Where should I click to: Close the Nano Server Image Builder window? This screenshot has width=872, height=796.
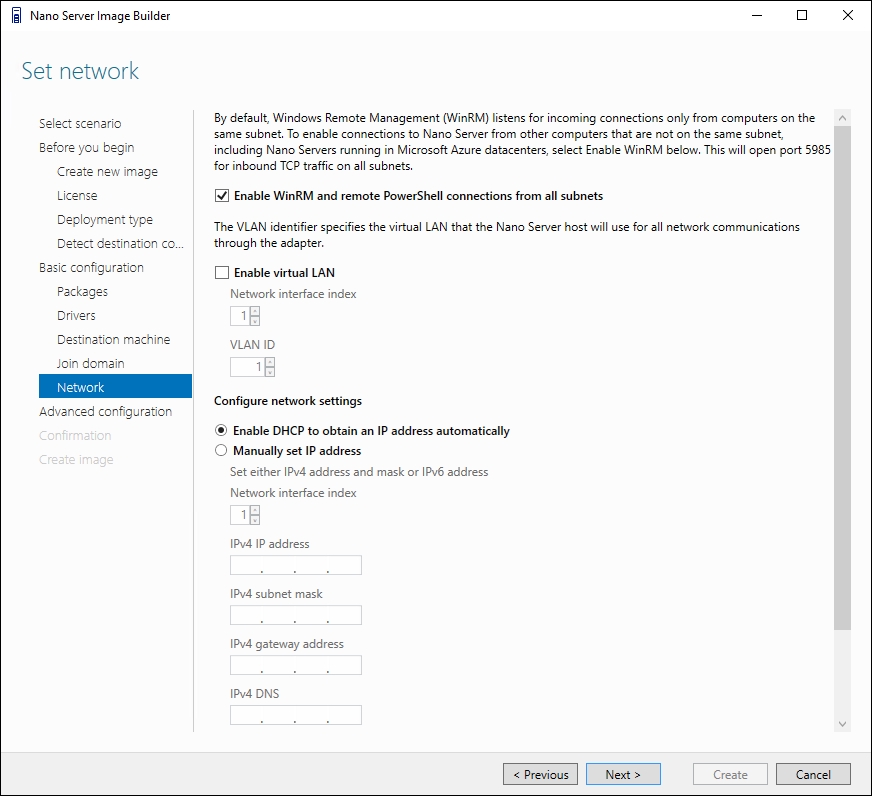(x=848, y=15)
